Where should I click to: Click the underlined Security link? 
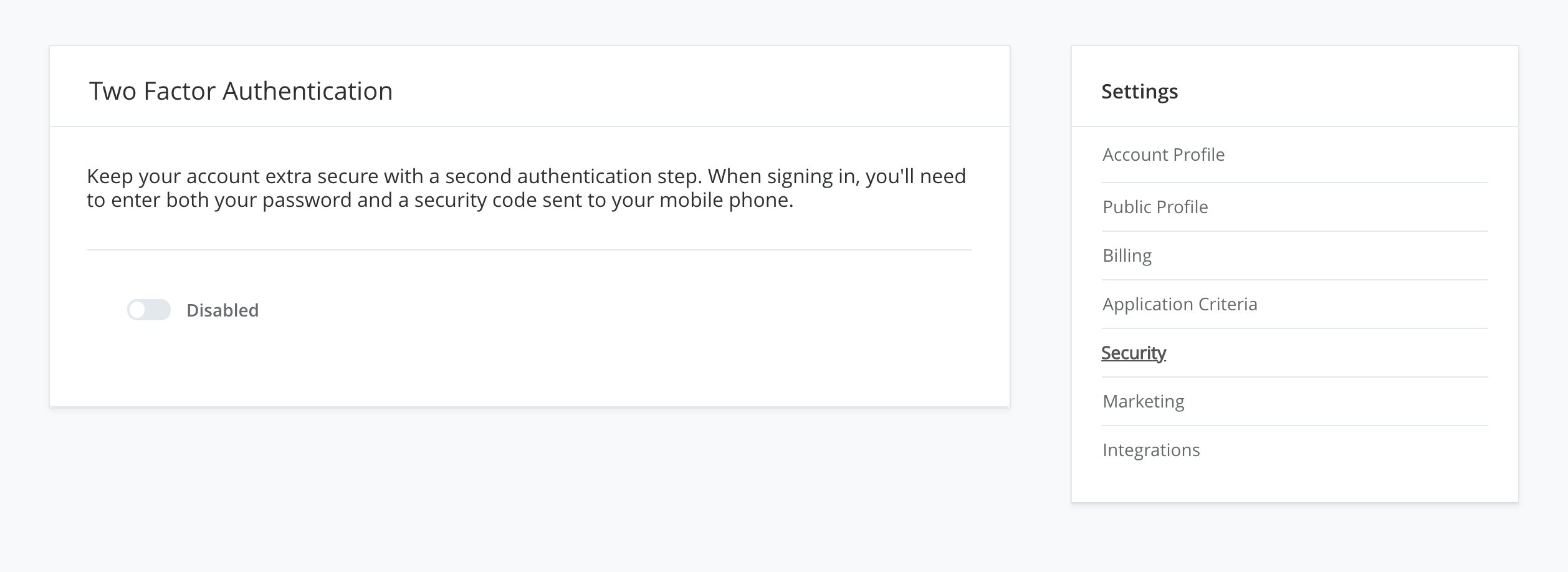point(1133,353)
